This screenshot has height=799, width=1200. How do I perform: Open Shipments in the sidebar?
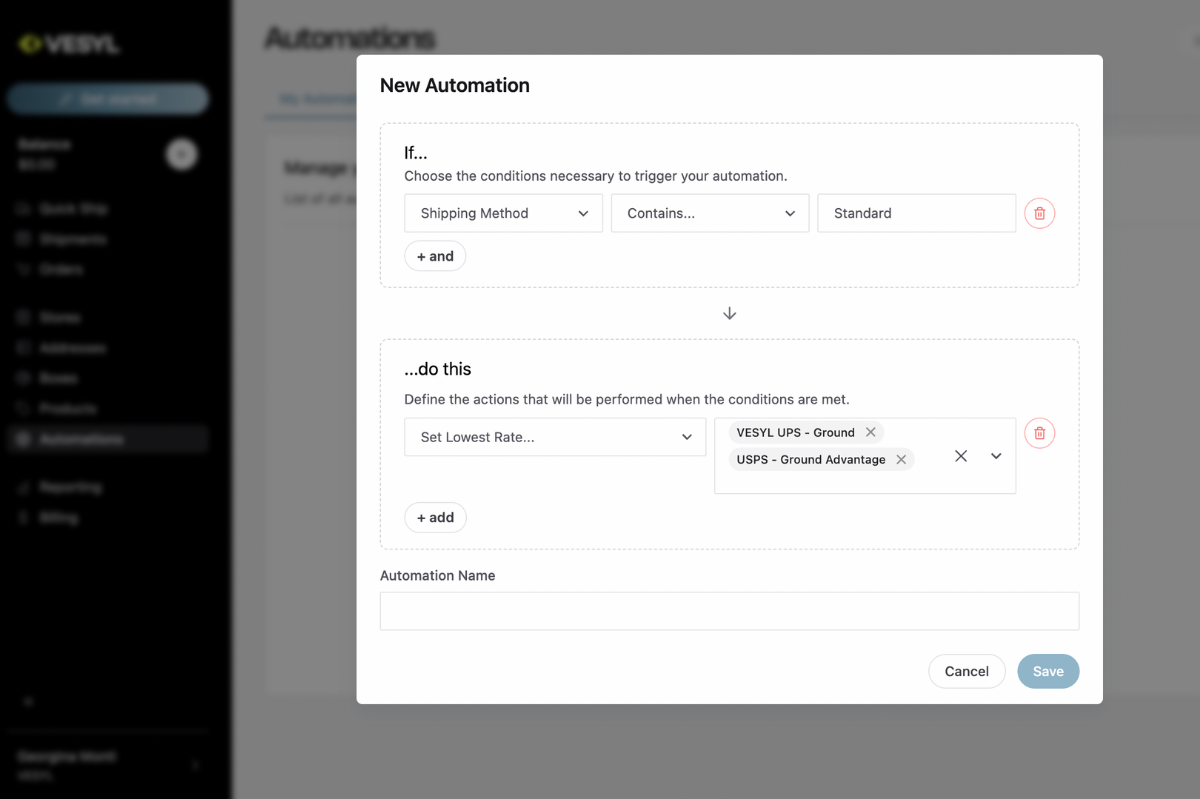coord(73,240)
